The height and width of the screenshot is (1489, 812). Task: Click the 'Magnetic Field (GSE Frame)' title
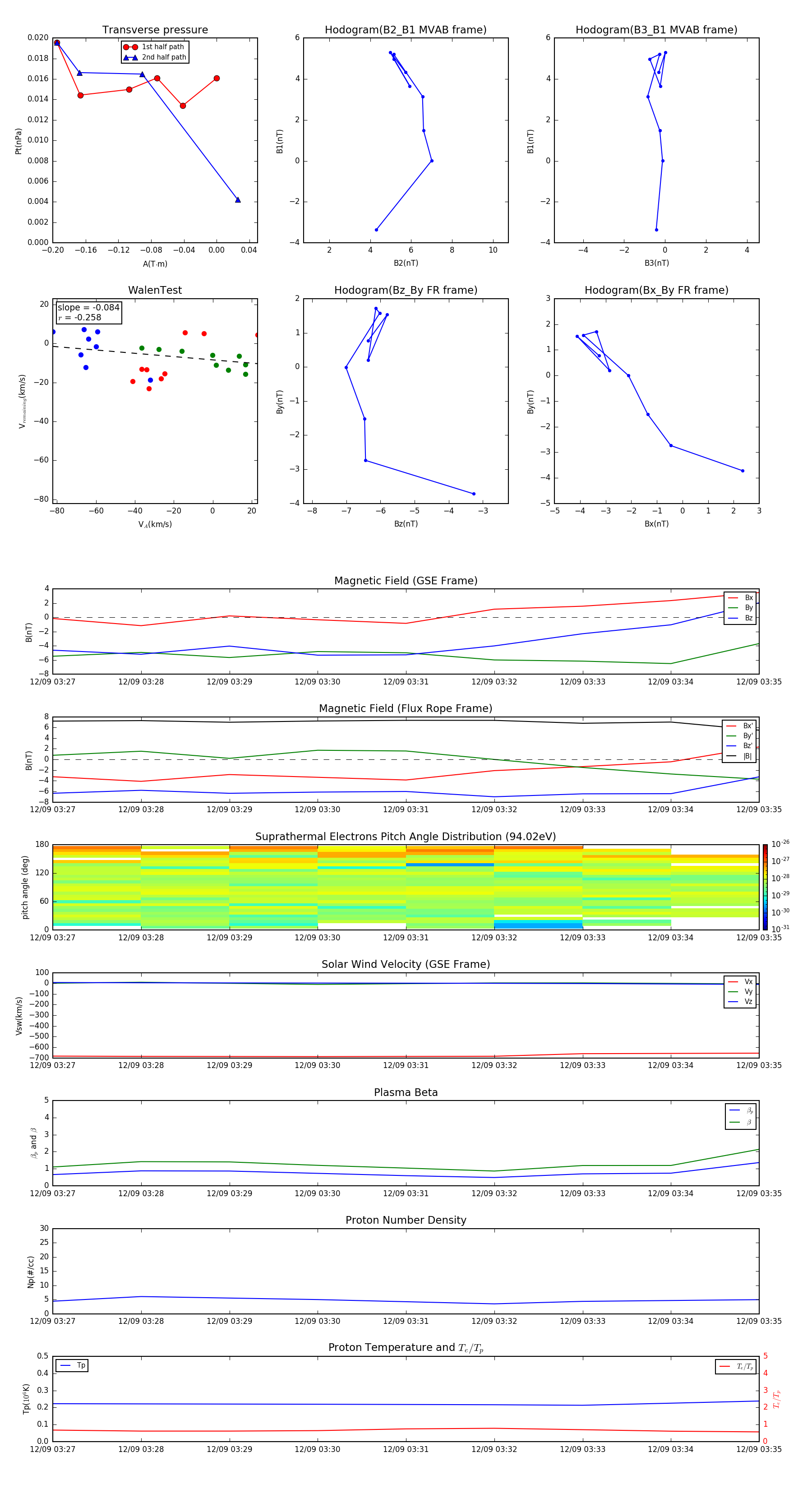pyautogui.click(x=406, y=581)
